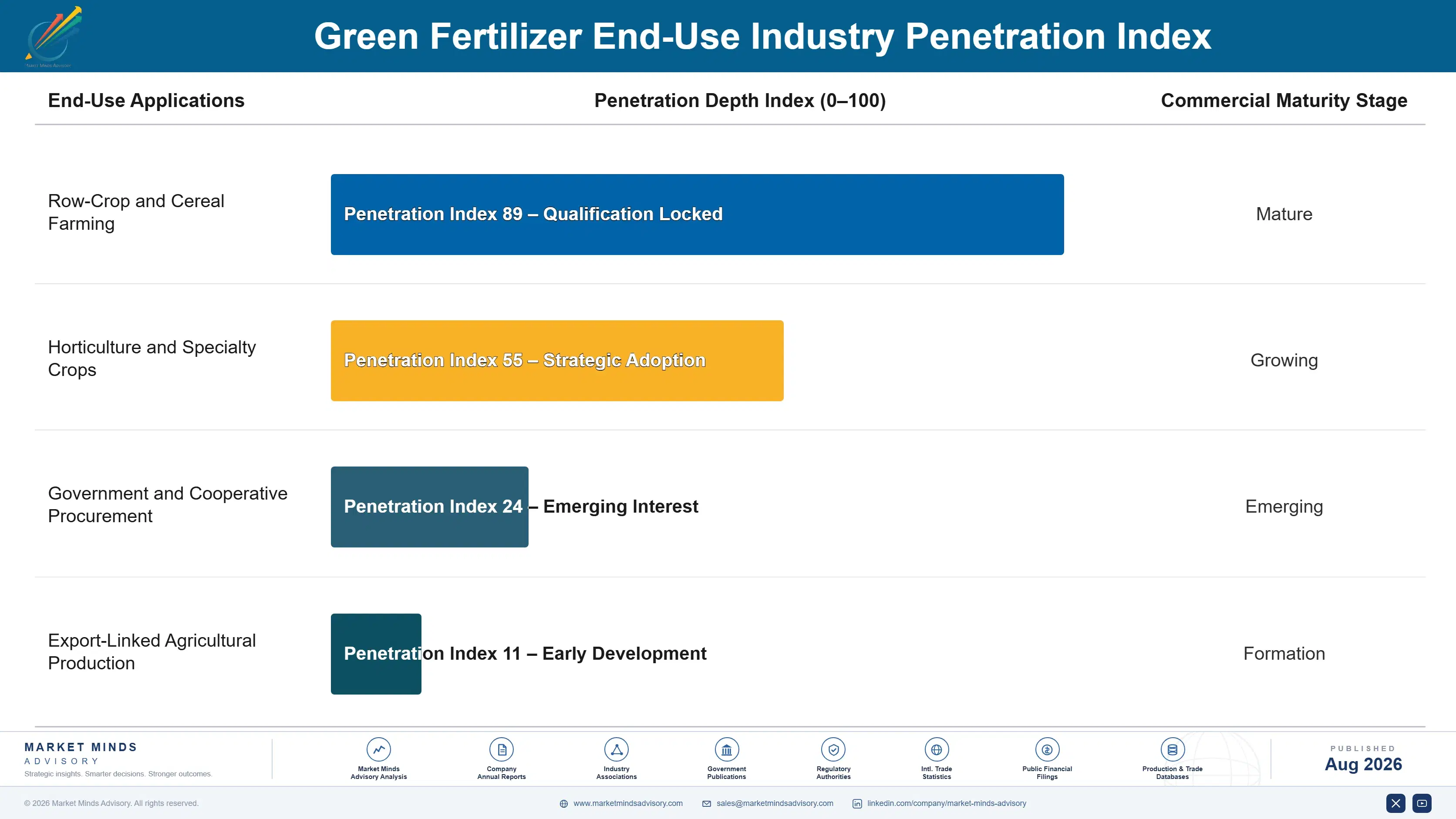Click the X social media icon

[x=1395, y=803]
